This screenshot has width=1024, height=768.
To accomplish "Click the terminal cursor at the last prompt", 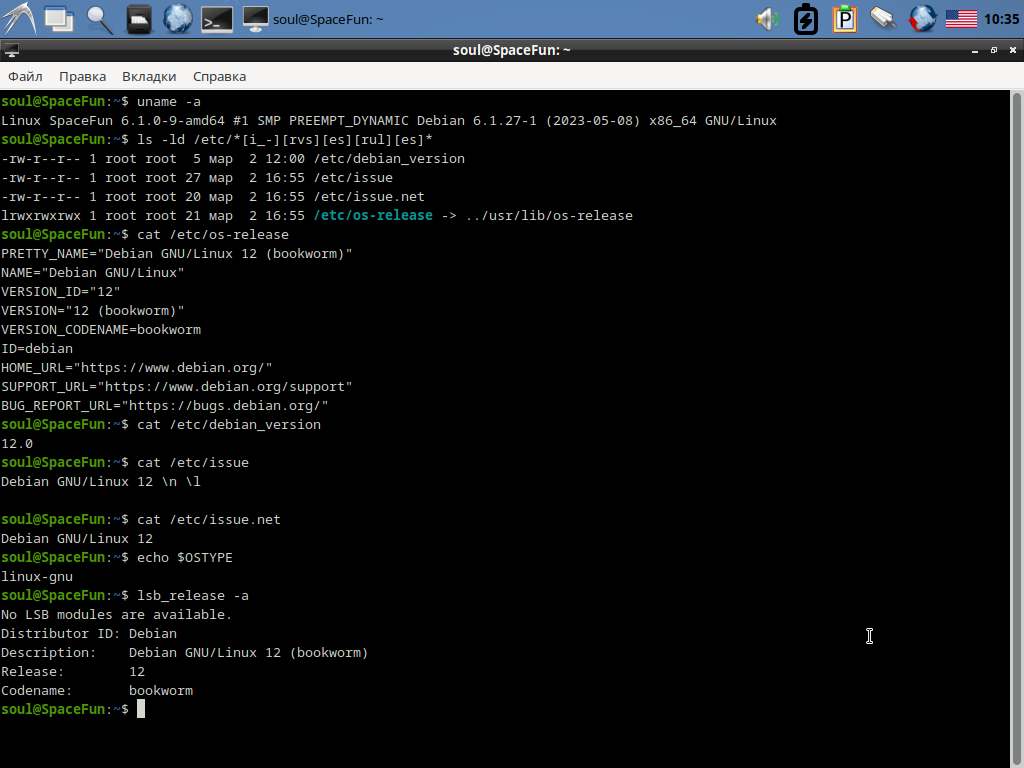I will coord(140,709).
